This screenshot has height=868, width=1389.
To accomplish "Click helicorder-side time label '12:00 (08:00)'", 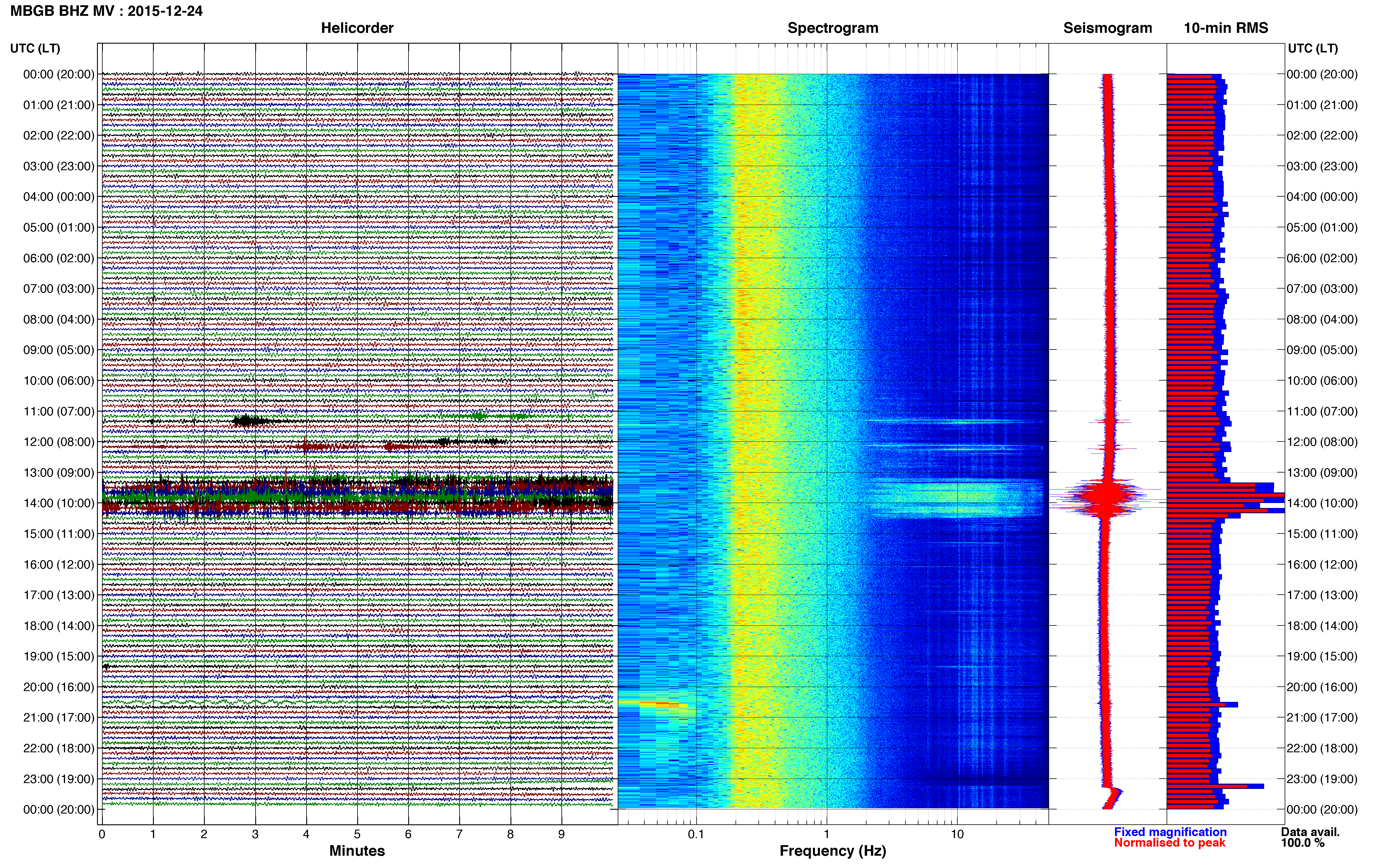I will point(59,442).
